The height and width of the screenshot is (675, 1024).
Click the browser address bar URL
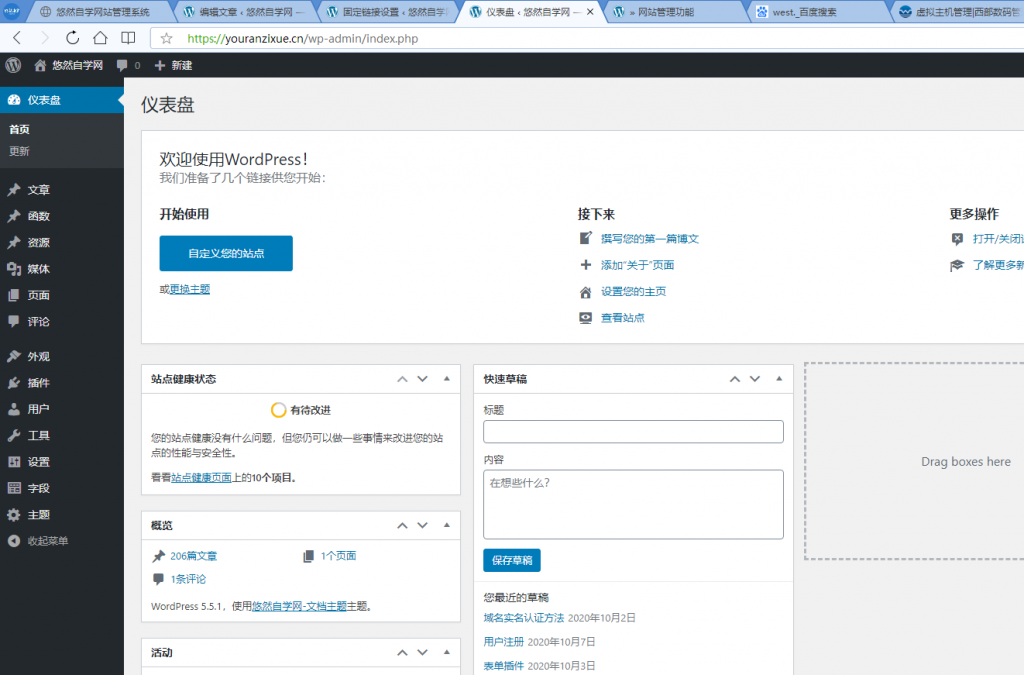click(x=302, y=39)
